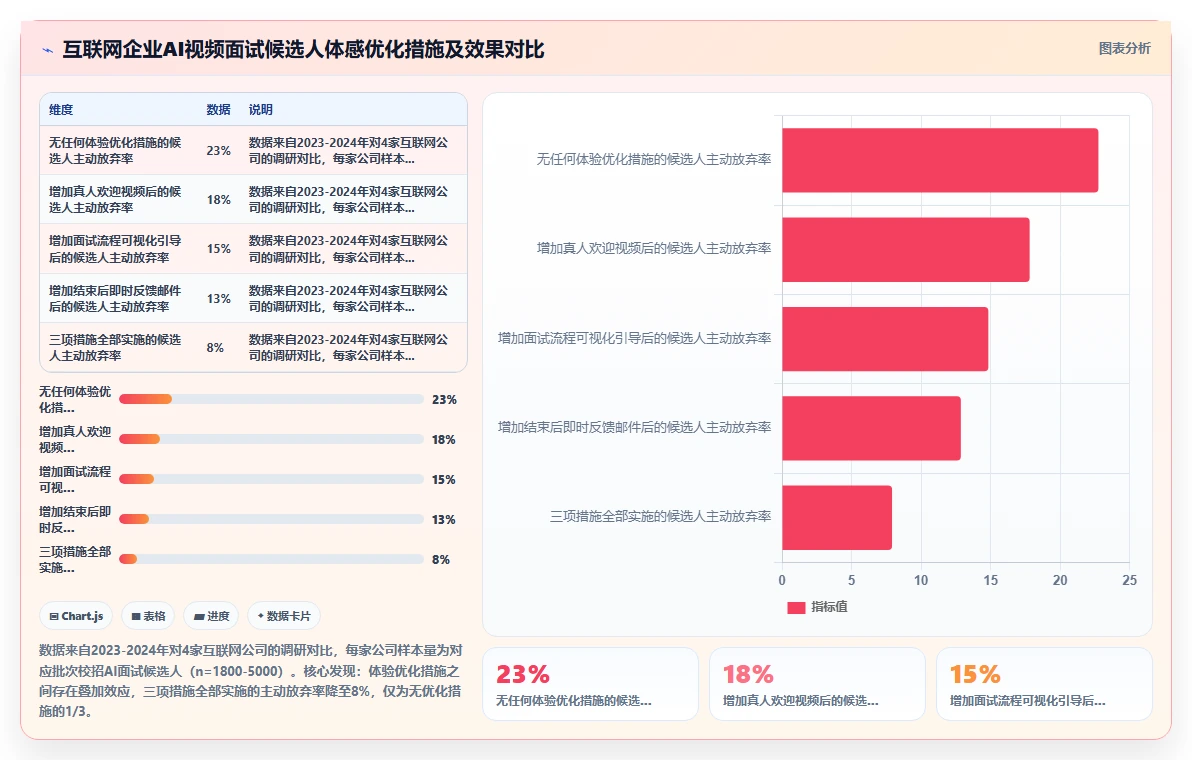Image resolution: width=1192 pixels, height=760 pixels.
Task: Click the 18% progress bar
Action: [x=271, y=439]
